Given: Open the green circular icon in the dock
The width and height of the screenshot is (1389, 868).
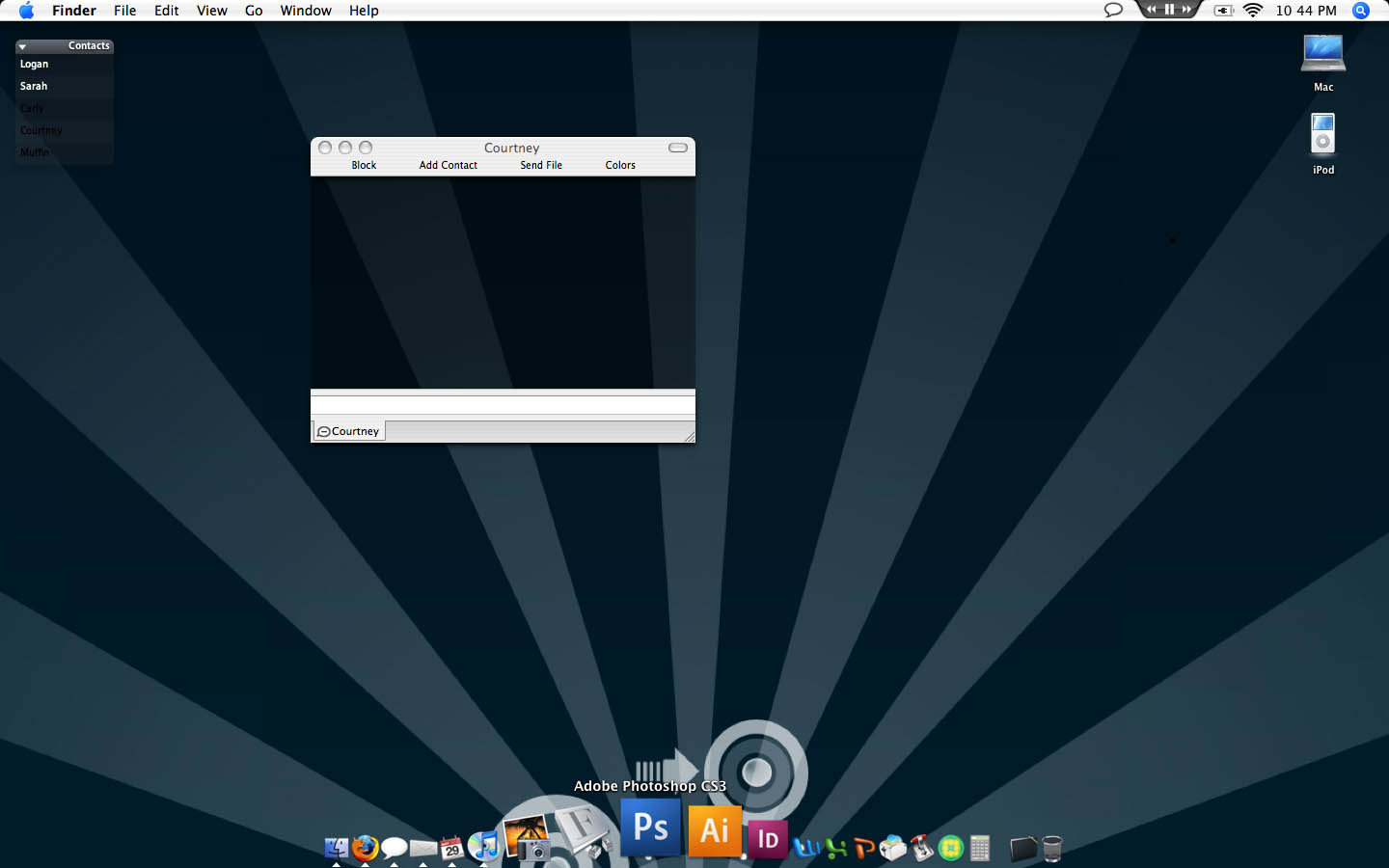Looking at the screenshot, I should [x=951, y=848].
